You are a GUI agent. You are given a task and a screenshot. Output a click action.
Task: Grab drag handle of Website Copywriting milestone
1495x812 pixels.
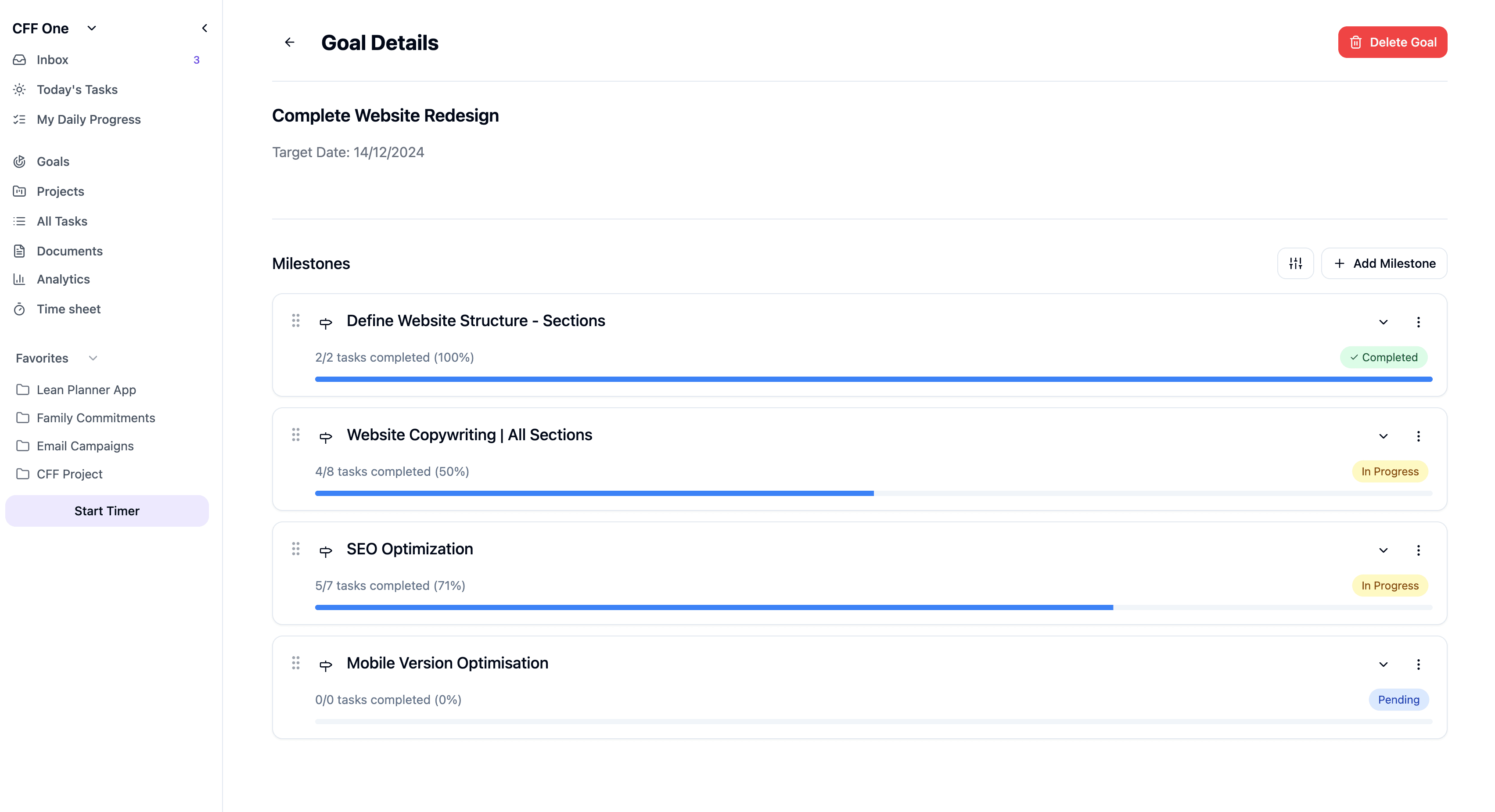295,435
